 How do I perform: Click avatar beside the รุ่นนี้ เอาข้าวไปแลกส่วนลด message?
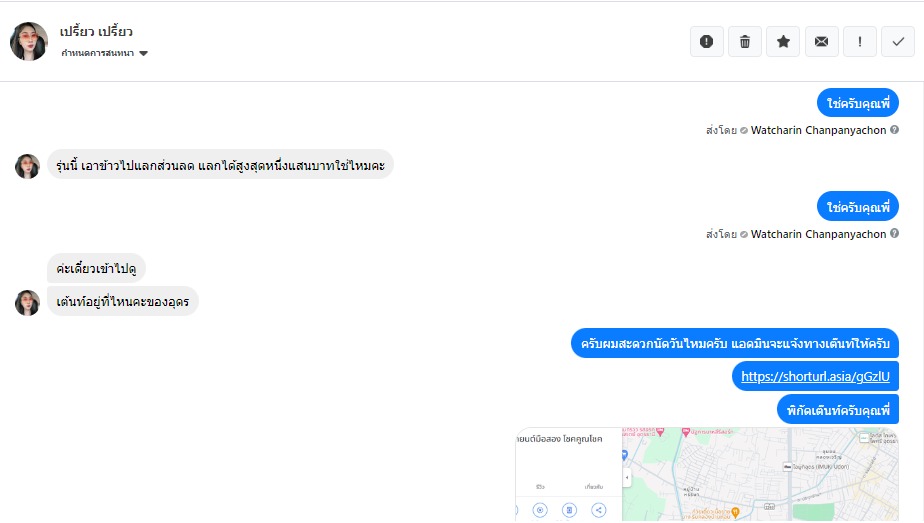(28, 166)
